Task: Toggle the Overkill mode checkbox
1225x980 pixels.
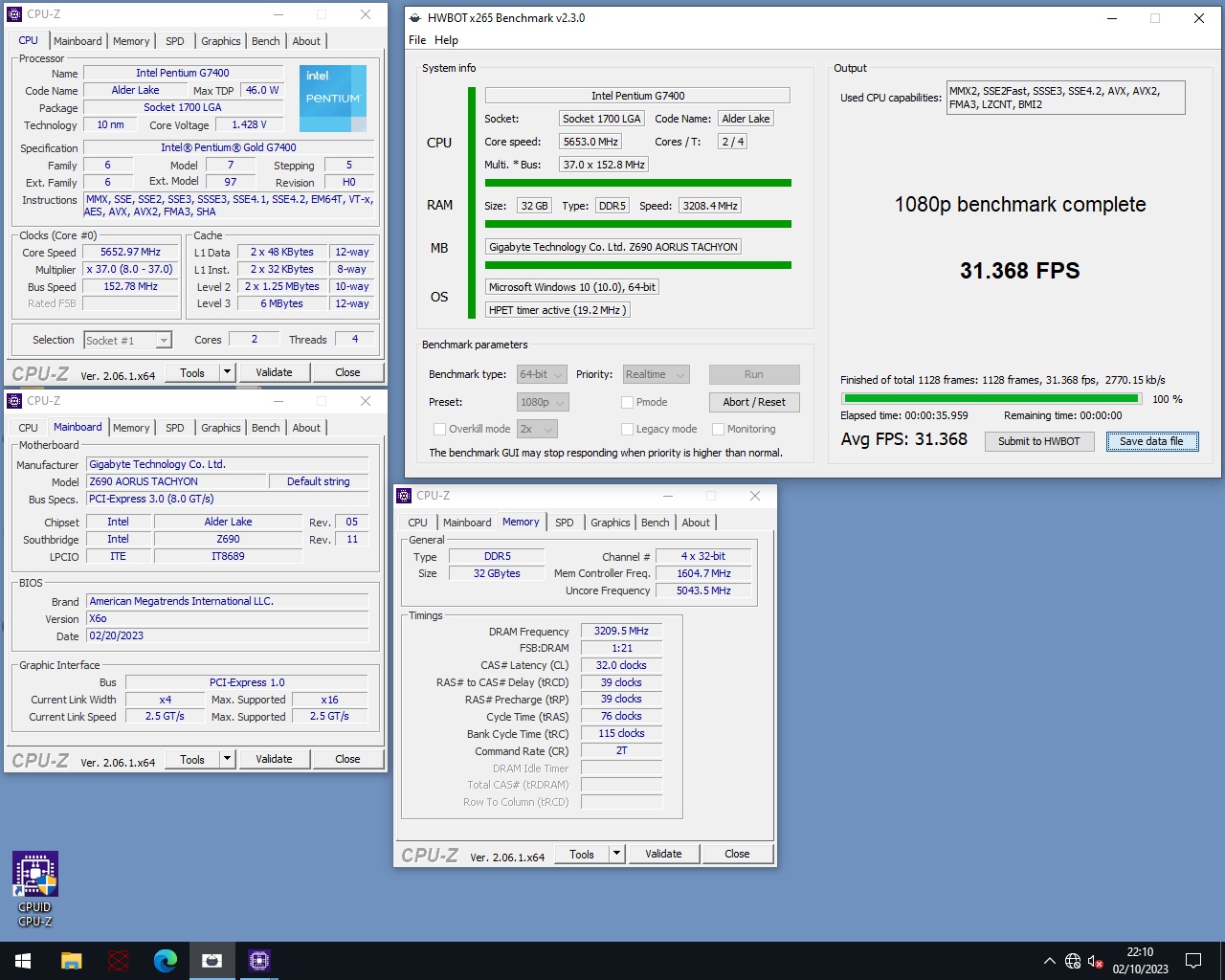Action: point(440,430)
